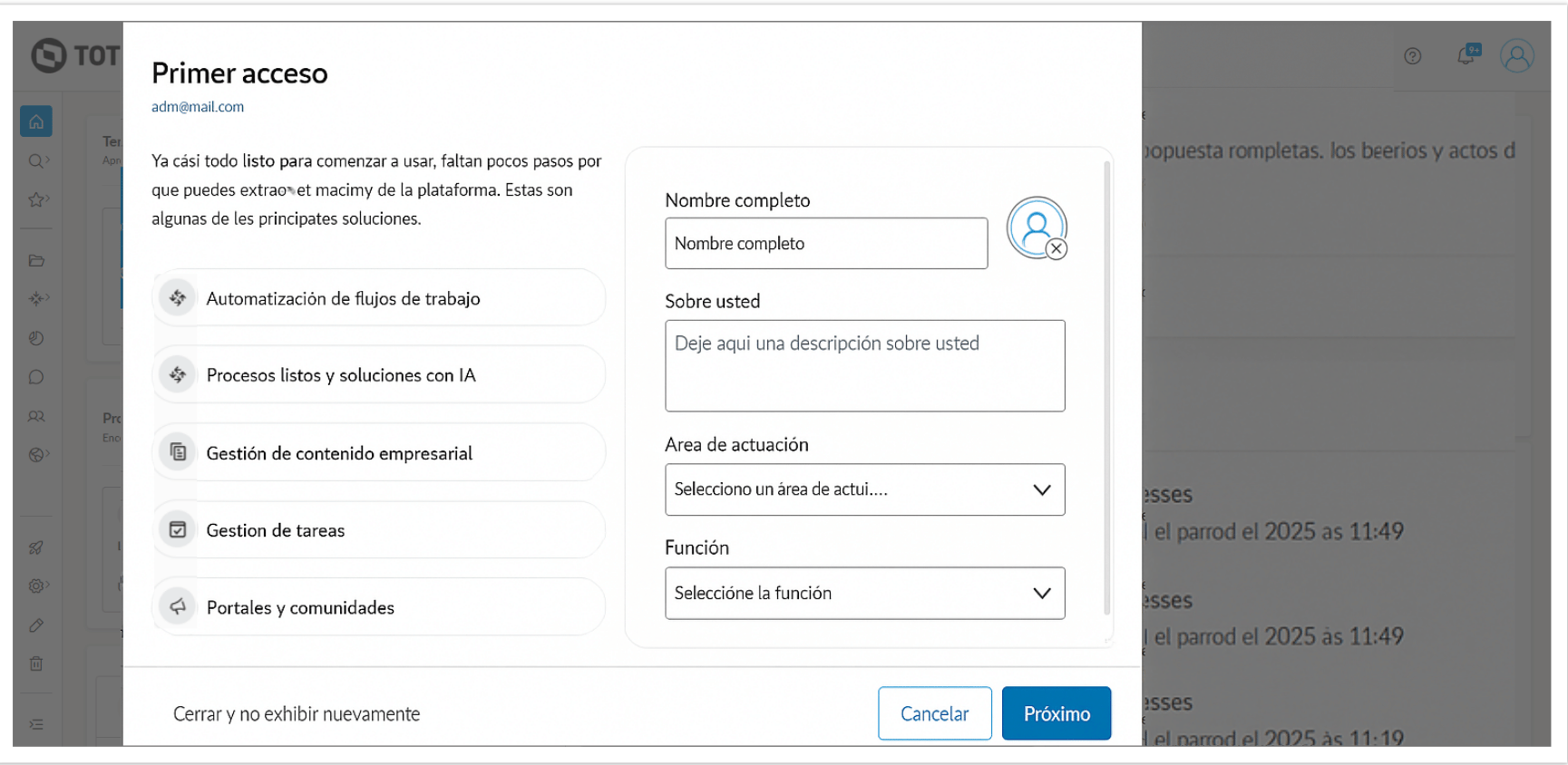Open the Area de actuación dropdown

click(864, 489)
